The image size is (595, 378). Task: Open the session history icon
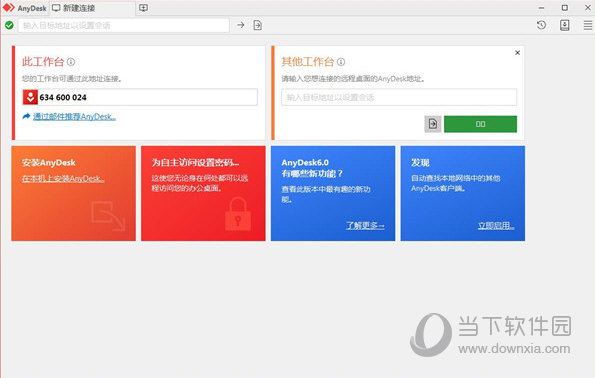pyautogui.click(x=541, y=25)
